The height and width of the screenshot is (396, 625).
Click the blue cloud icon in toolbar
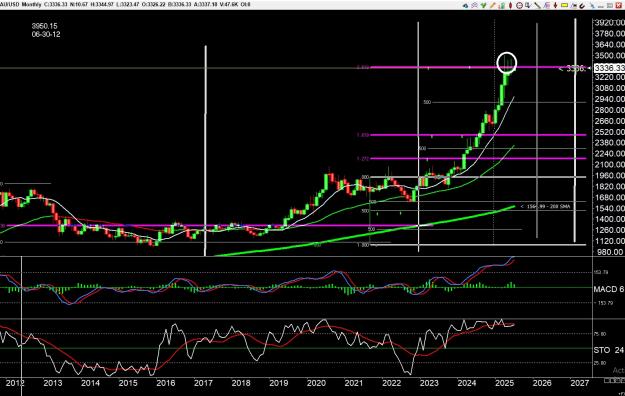pos(465,5)
